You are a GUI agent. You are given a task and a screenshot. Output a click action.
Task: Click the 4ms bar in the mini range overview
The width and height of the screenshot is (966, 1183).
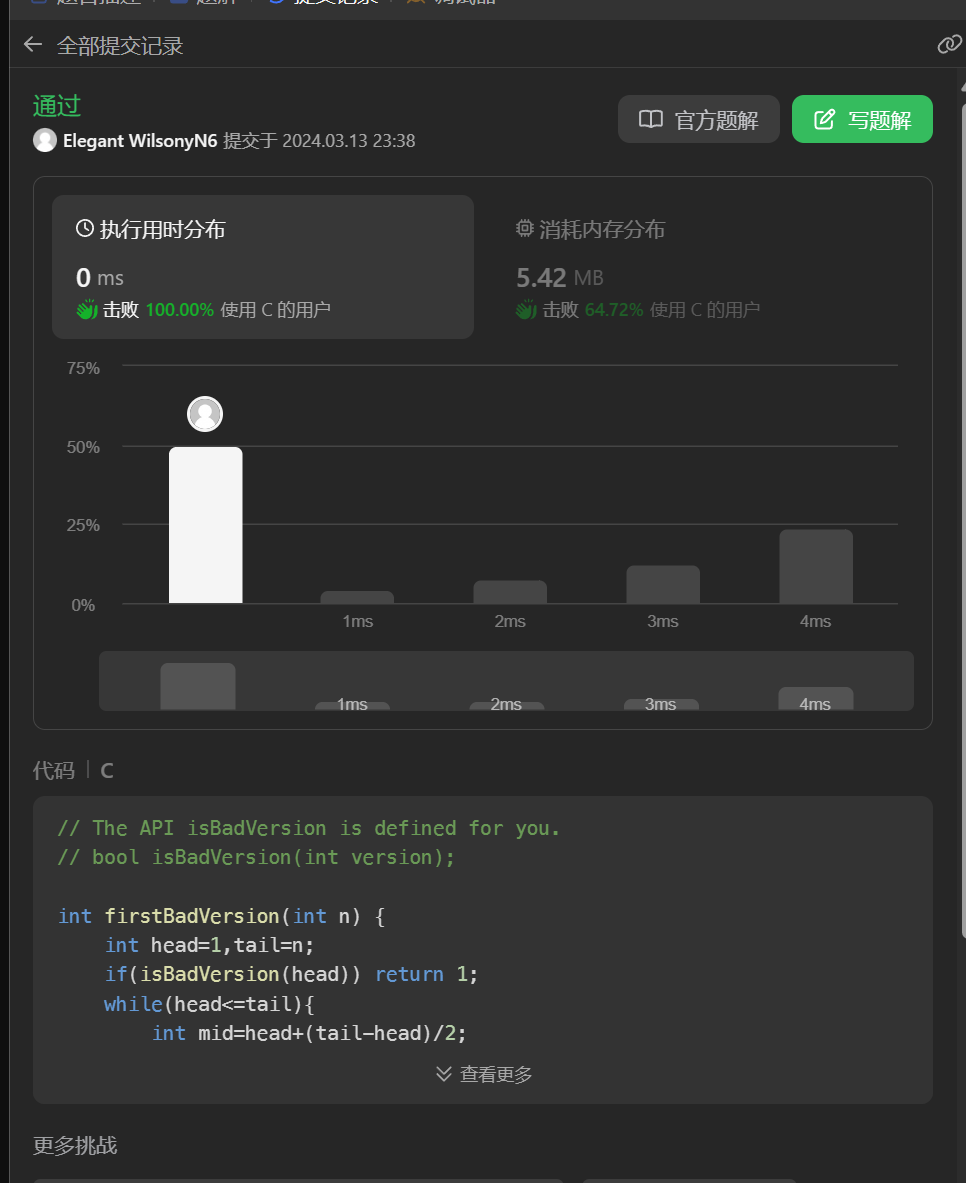(815, 698)
